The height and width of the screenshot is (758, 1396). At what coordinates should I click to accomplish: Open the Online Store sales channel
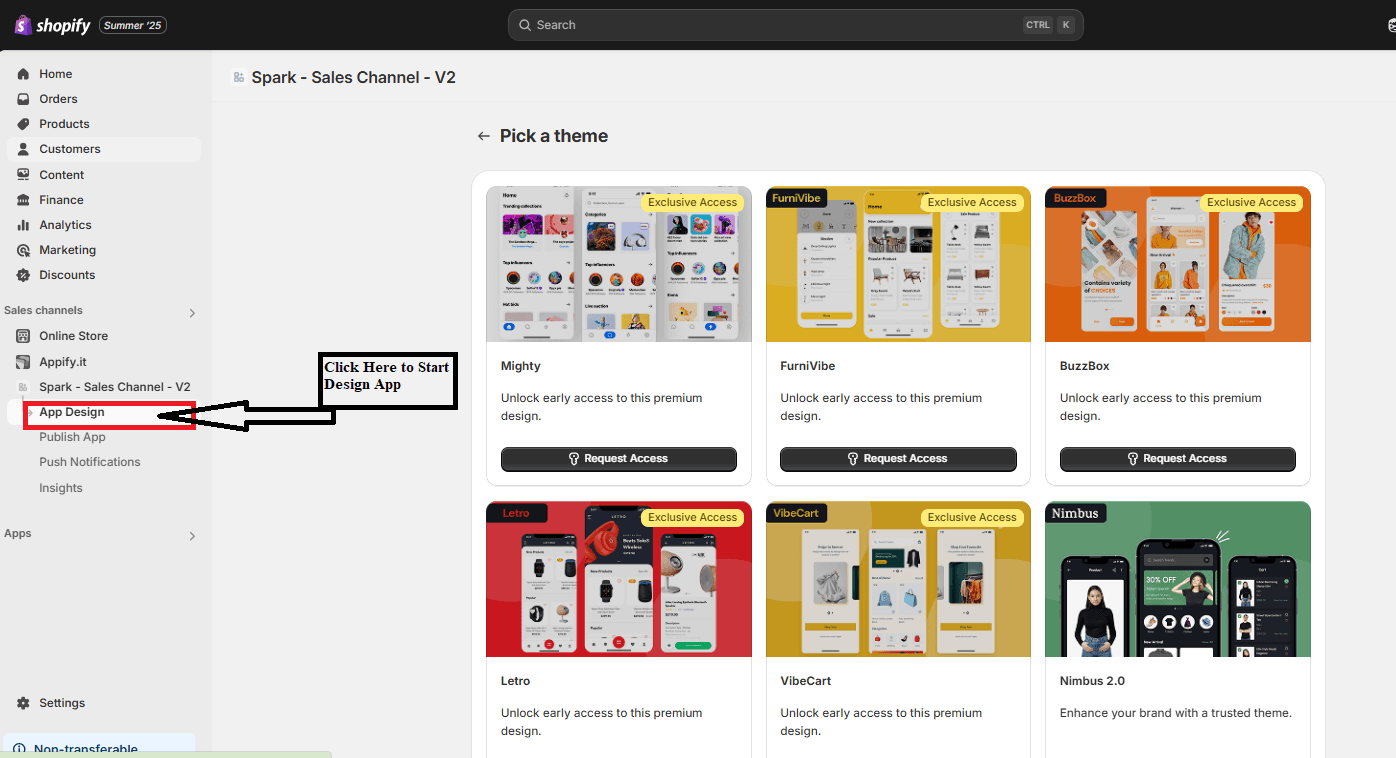coord(73,335)
